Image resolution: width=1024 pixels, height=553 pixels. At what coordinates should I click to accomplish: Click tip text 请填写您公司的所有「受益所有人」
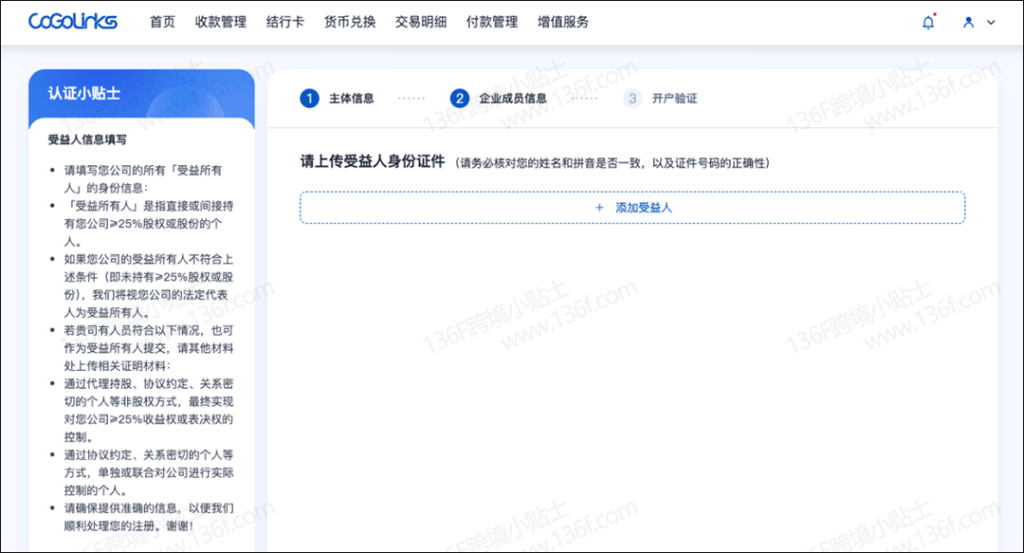pyautogui.click(x=143, y=179)
